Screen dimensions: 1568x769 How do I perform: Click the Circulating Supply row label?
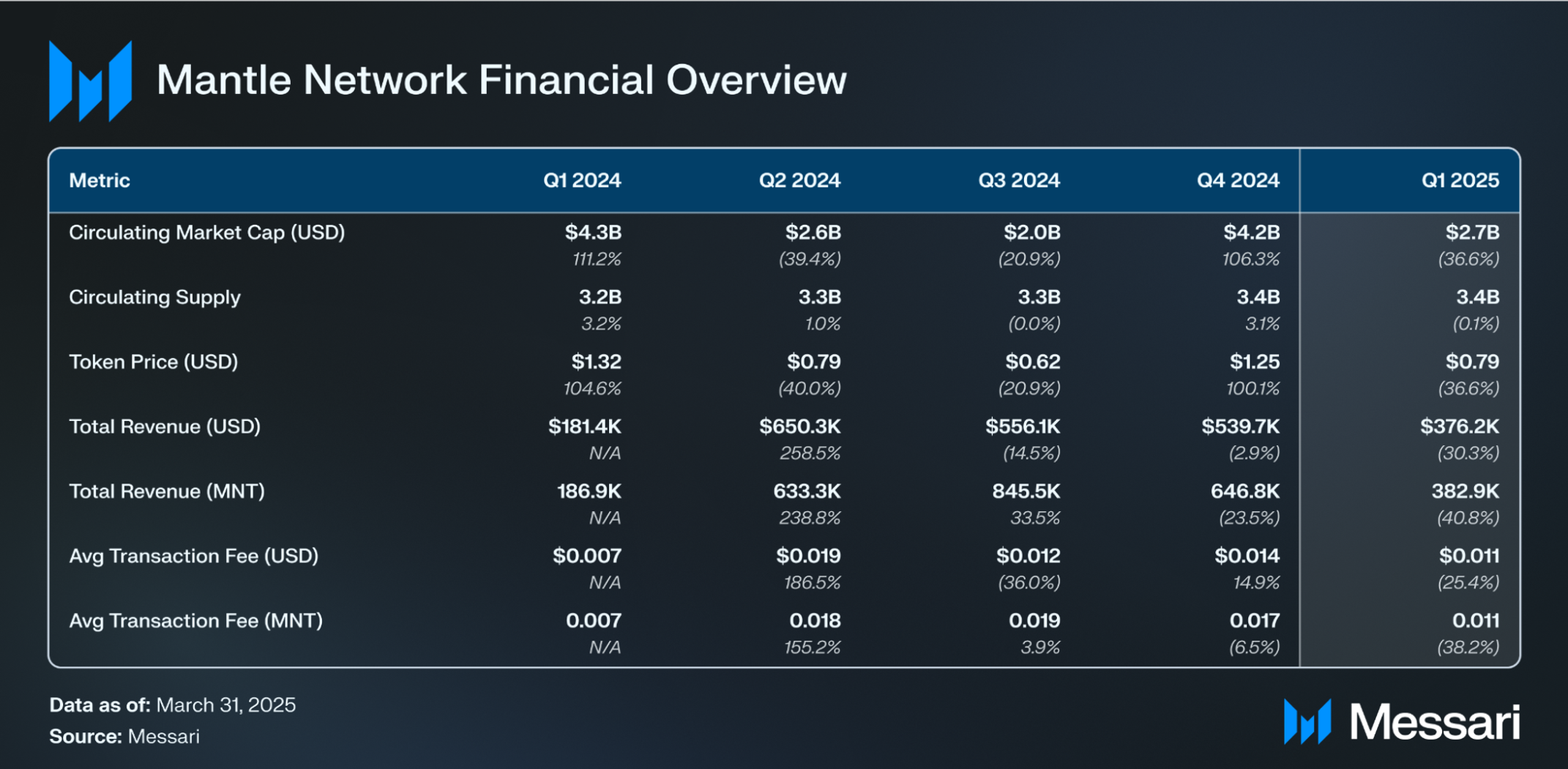pos(154,297)
